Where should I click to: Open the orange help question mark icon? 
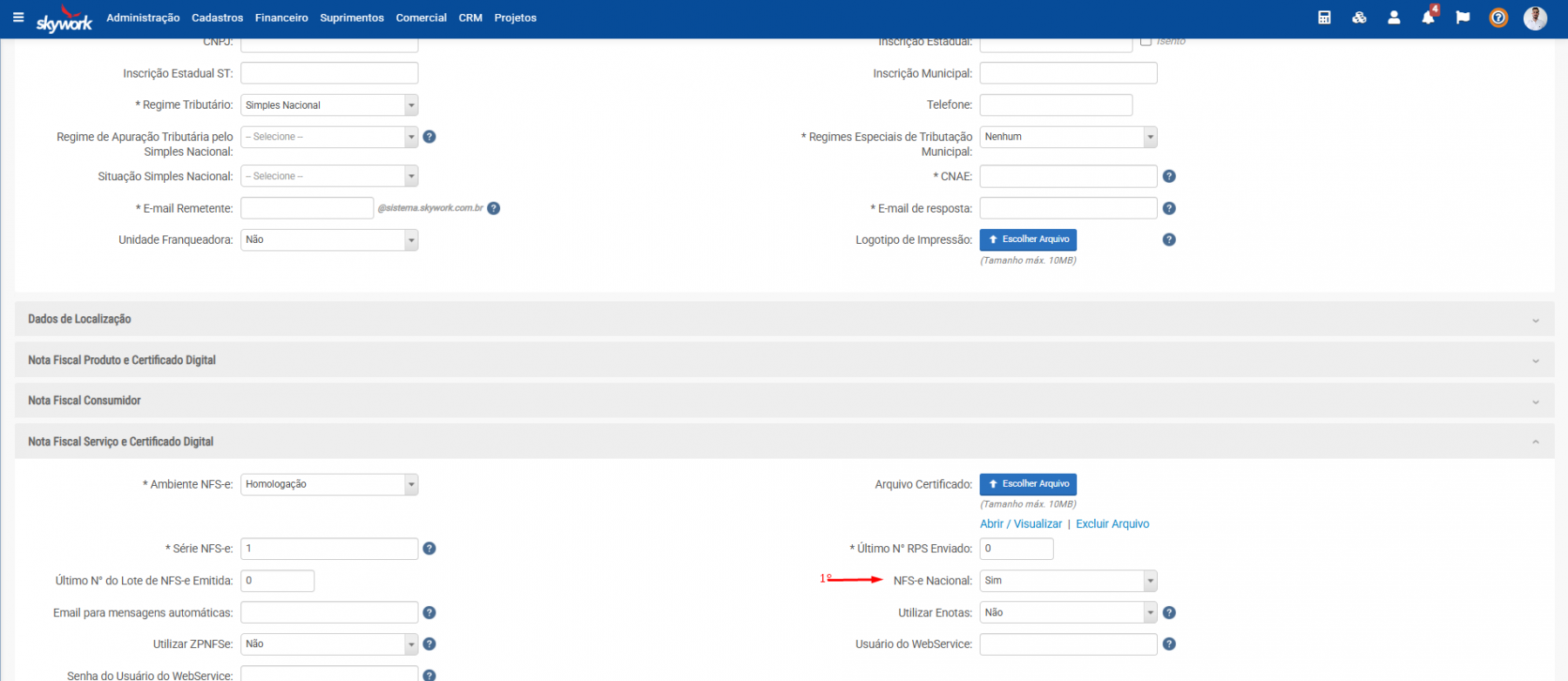(1498, 17)
